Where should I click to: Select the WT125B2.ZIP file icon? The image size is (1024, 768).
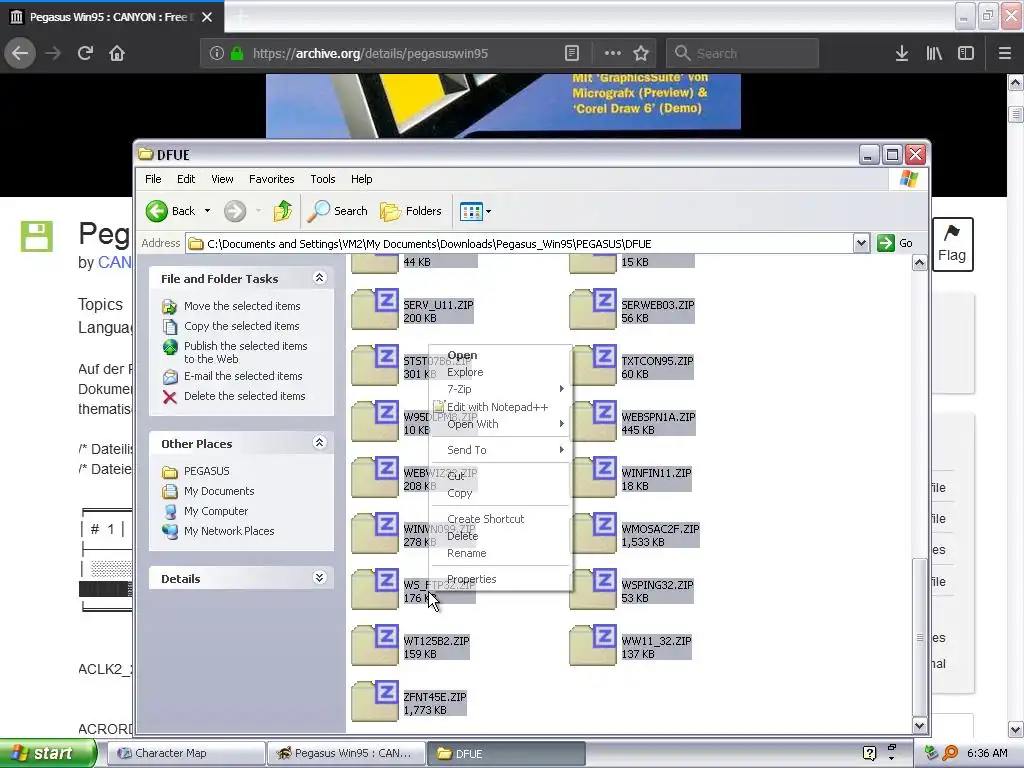tap(375, 646)
